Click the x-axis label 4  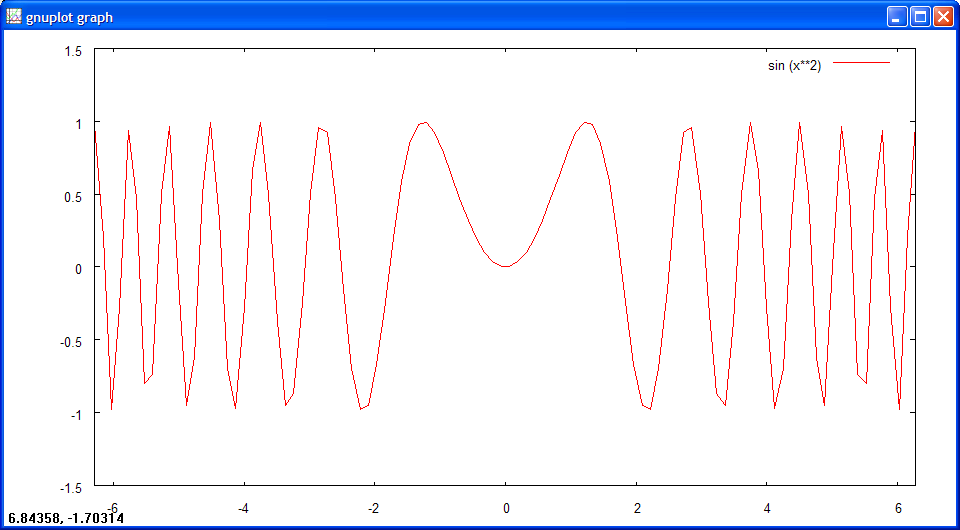click(767, 507)
